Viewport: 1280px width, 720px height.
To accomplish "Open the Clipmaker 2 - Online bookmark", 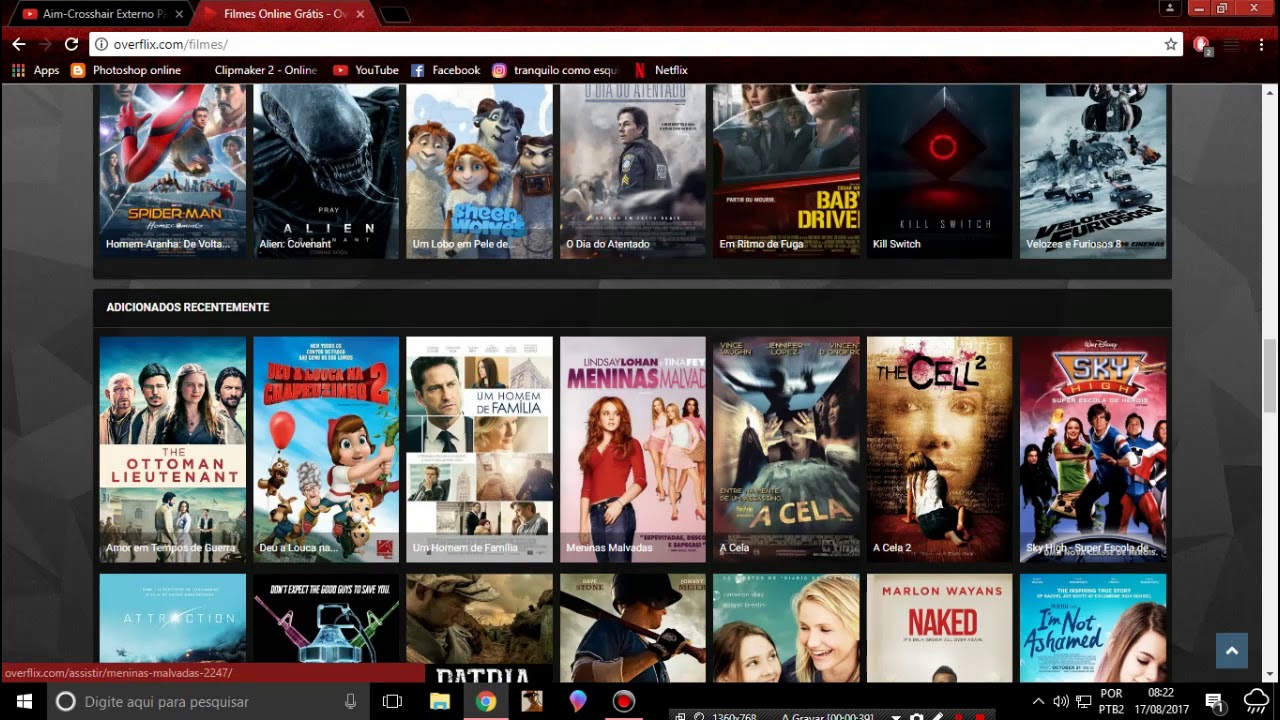I will click(x=265, y=70).
